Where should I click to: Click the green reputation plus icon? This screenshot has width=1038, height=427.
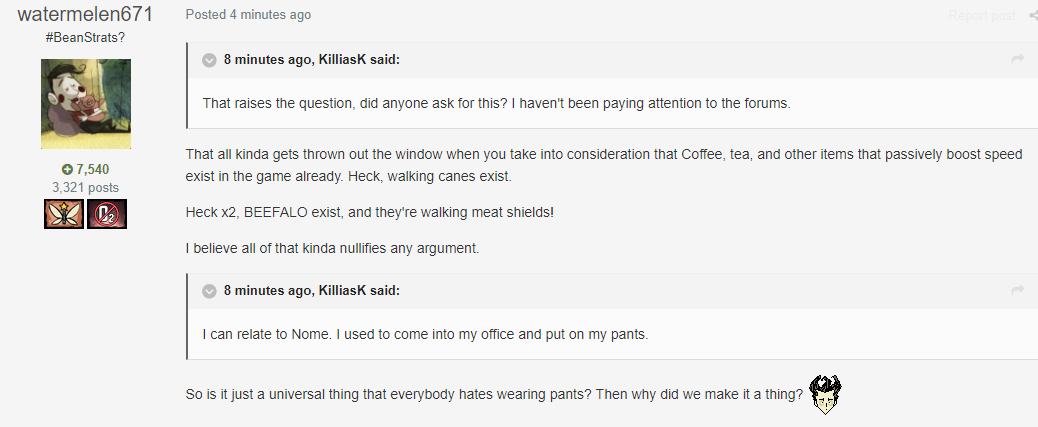[68, 169]
